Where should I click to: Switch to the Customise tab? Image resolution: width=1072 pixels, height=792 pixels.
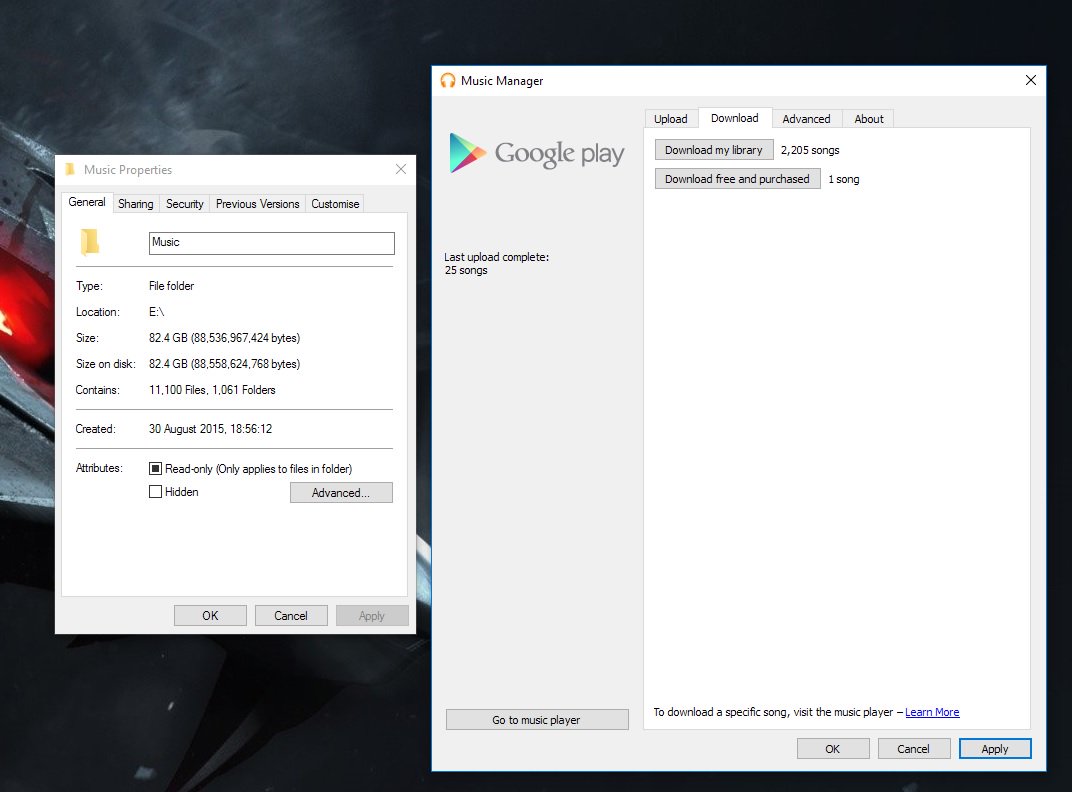click(335, 204)
